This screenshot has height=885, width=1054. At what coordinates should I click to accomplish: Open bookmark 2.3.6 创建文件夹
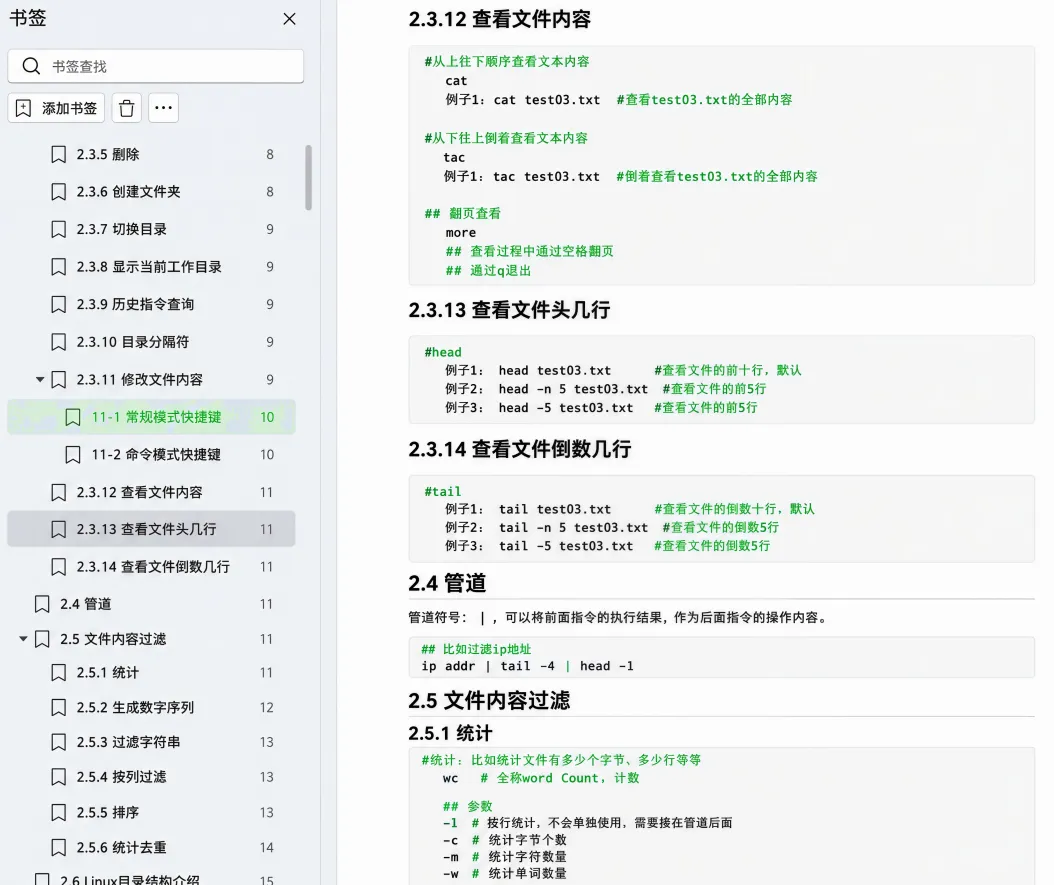click(152, 192)
